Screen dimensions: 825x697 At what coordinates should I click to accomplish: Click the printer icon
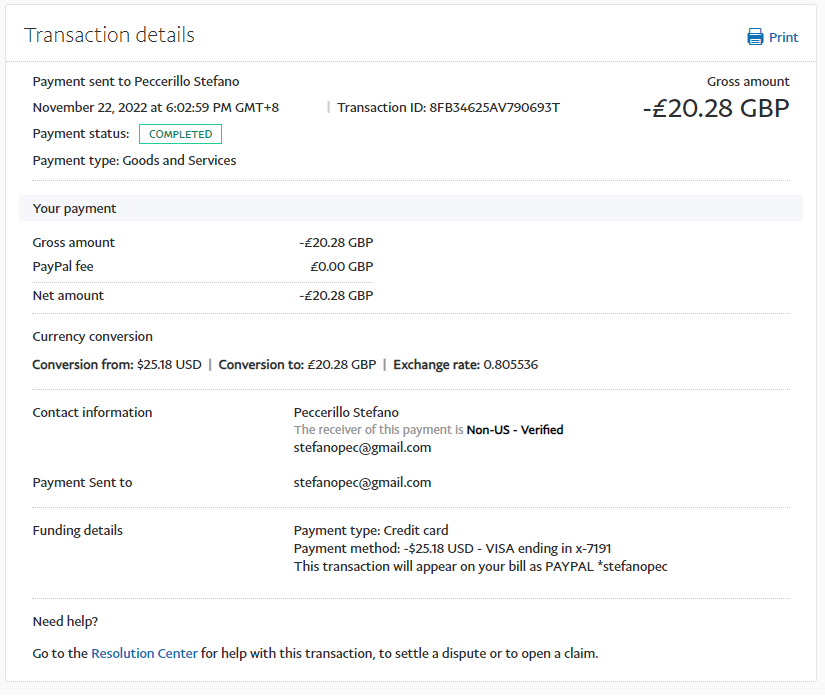755,37
